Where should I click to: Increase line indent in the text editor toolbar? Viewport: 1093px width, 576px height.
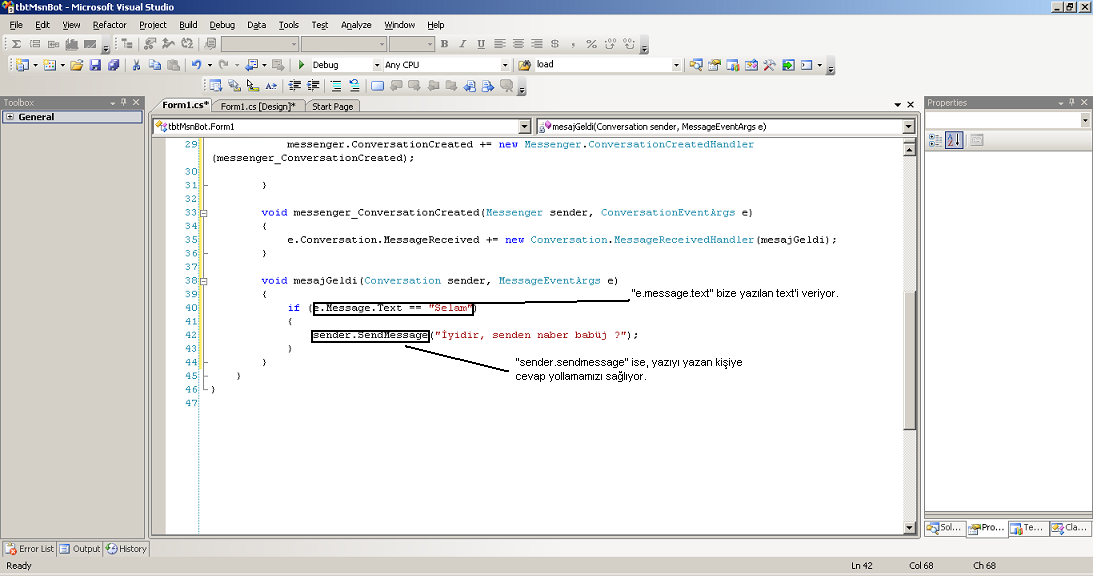click(x=313, y=86)
